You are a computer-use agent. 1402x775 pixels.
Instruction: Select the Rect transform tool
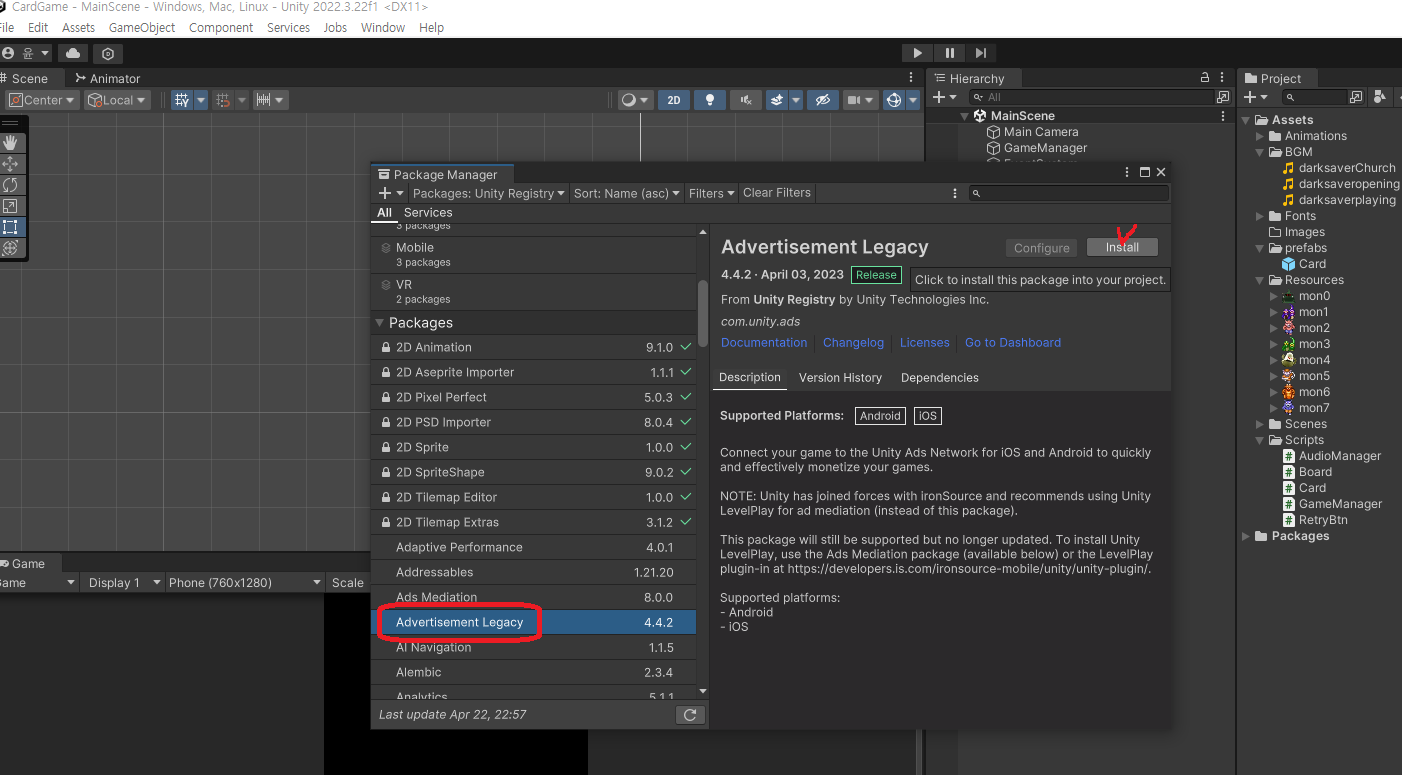click(10, 227)
